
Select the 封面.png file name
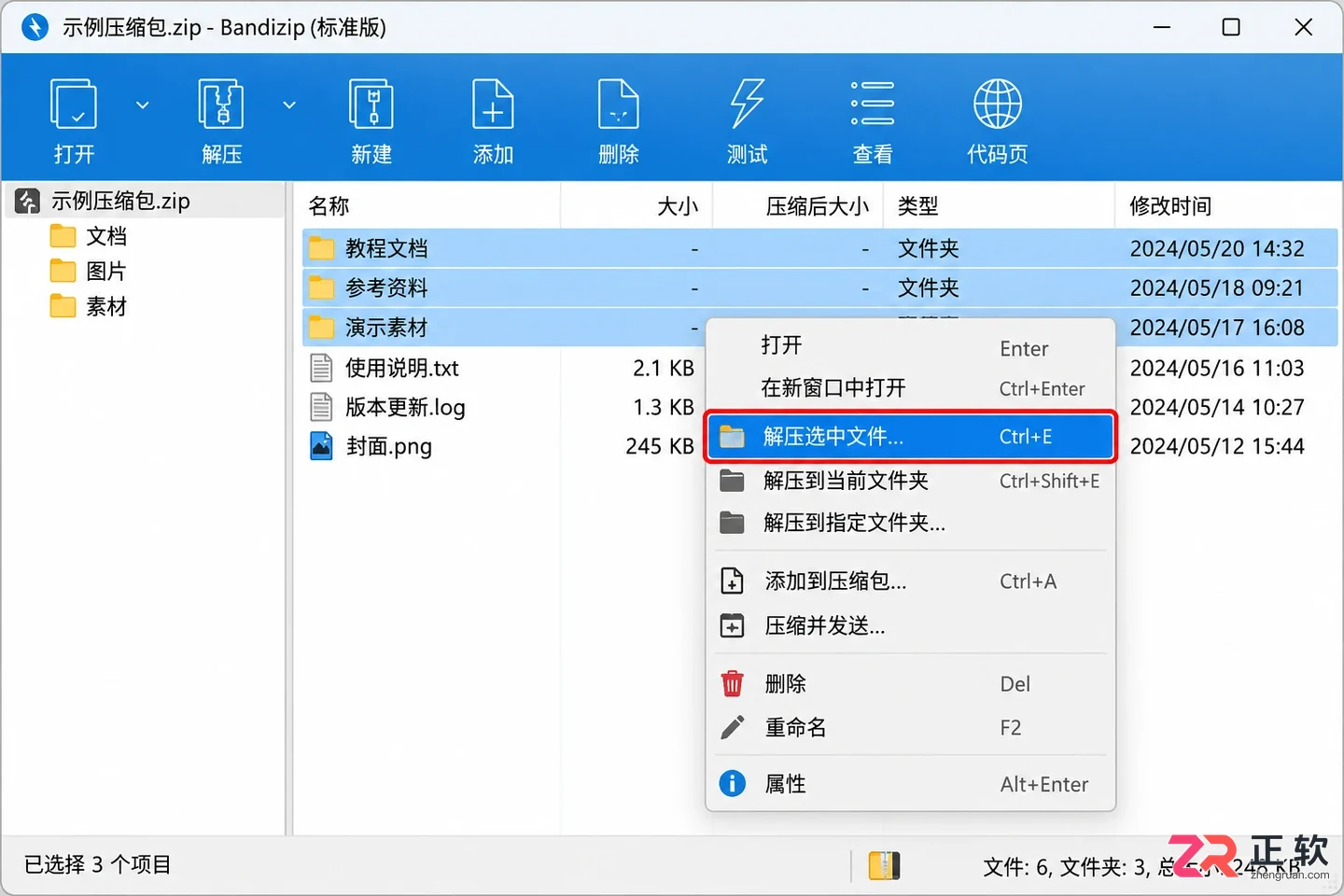[389, 446]
